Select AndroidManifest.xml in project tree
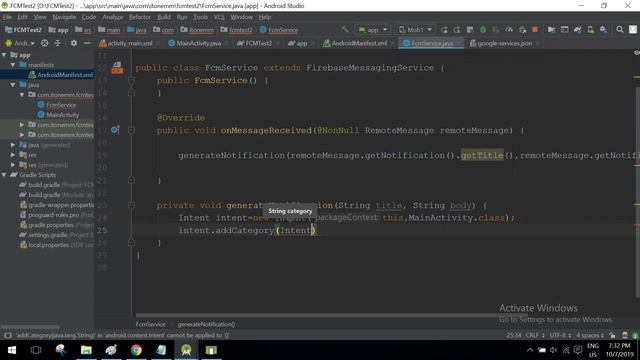This screenshot has height=360, width=640. click(x=61, y=75)
